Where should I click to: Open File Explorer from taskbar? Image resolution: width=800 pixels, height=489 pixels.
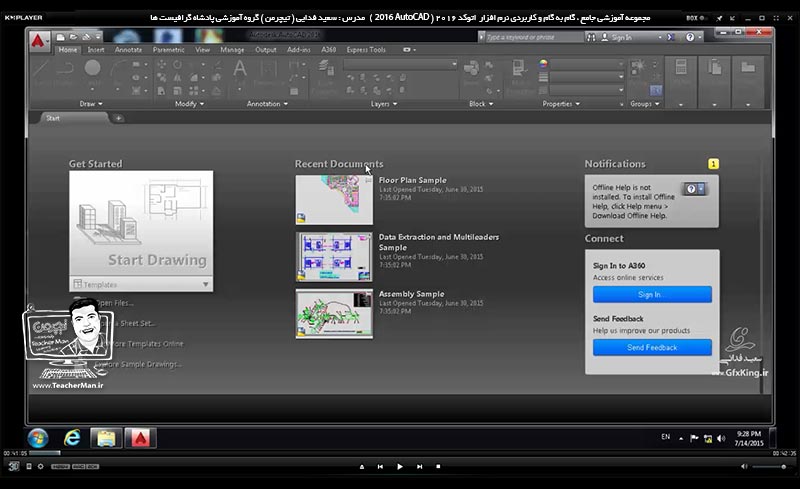(x=106, y=438)
